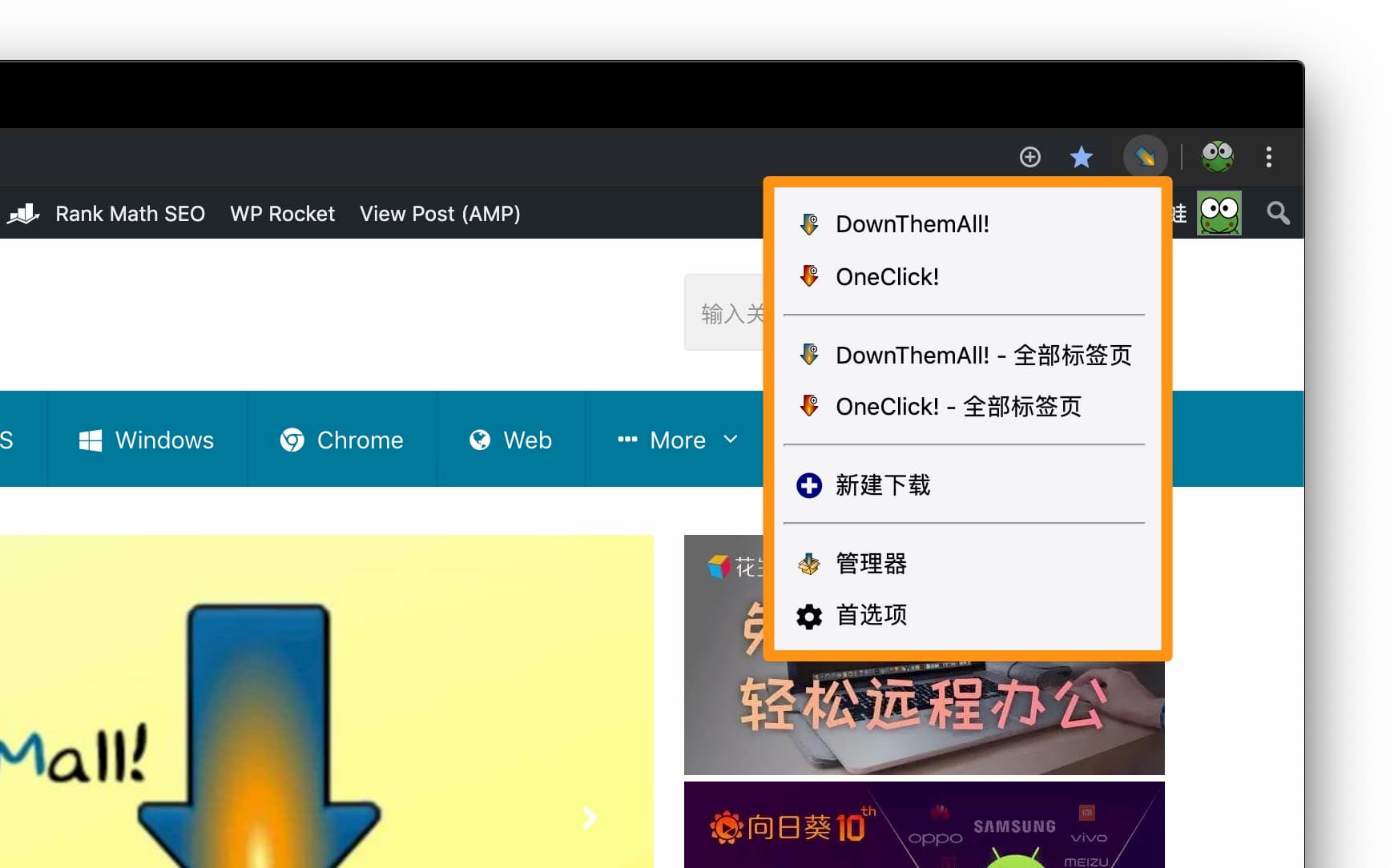Viewport: 1394px width, 868px height.
Task: Click View Post (AMP) link
Action: (440, 214)
